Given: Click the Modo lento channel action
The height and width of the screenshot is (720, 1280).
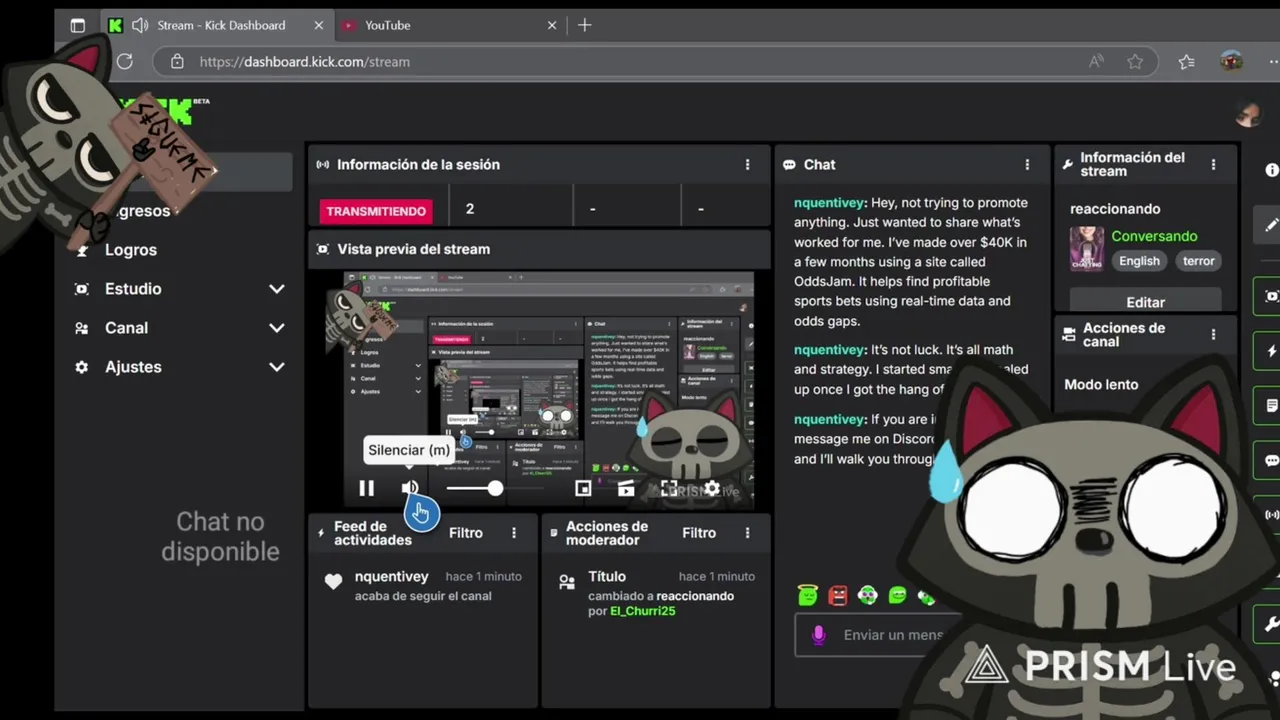Looking at the screenshot, I should [1101, 385].
